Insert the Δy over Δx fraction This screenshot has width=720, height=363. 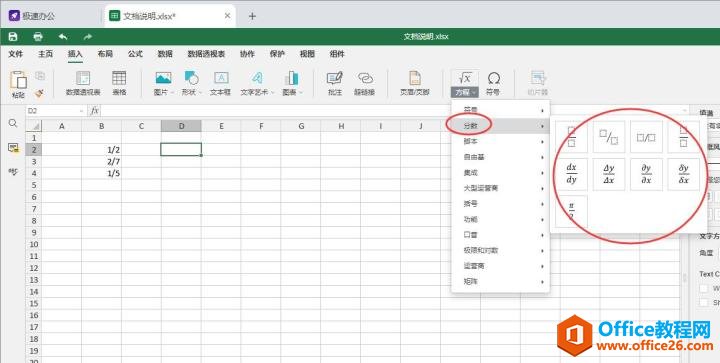tap(609, 174)
